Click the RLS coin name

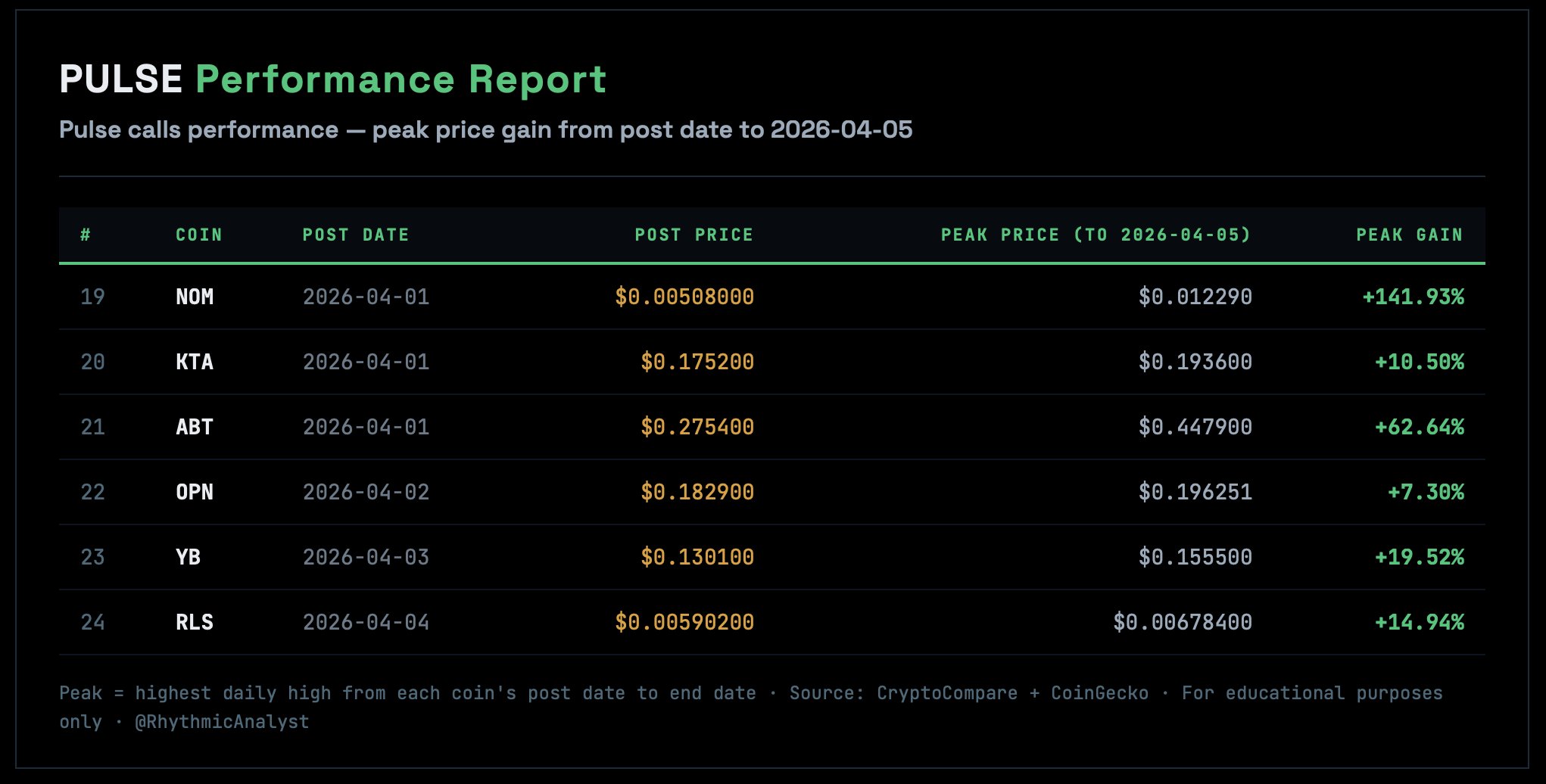coord(195,622)
